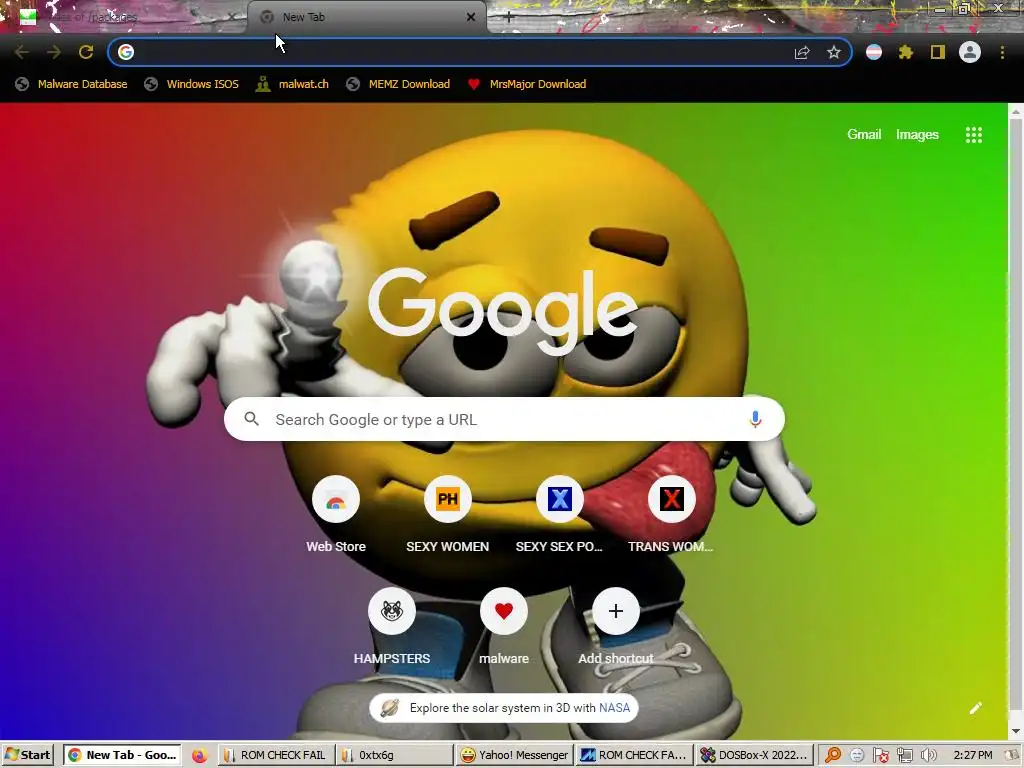Go forward using the forward arrow
The height and width of the screenshot is (768, 1024).
pyautogui.click(x=54, y=52)
